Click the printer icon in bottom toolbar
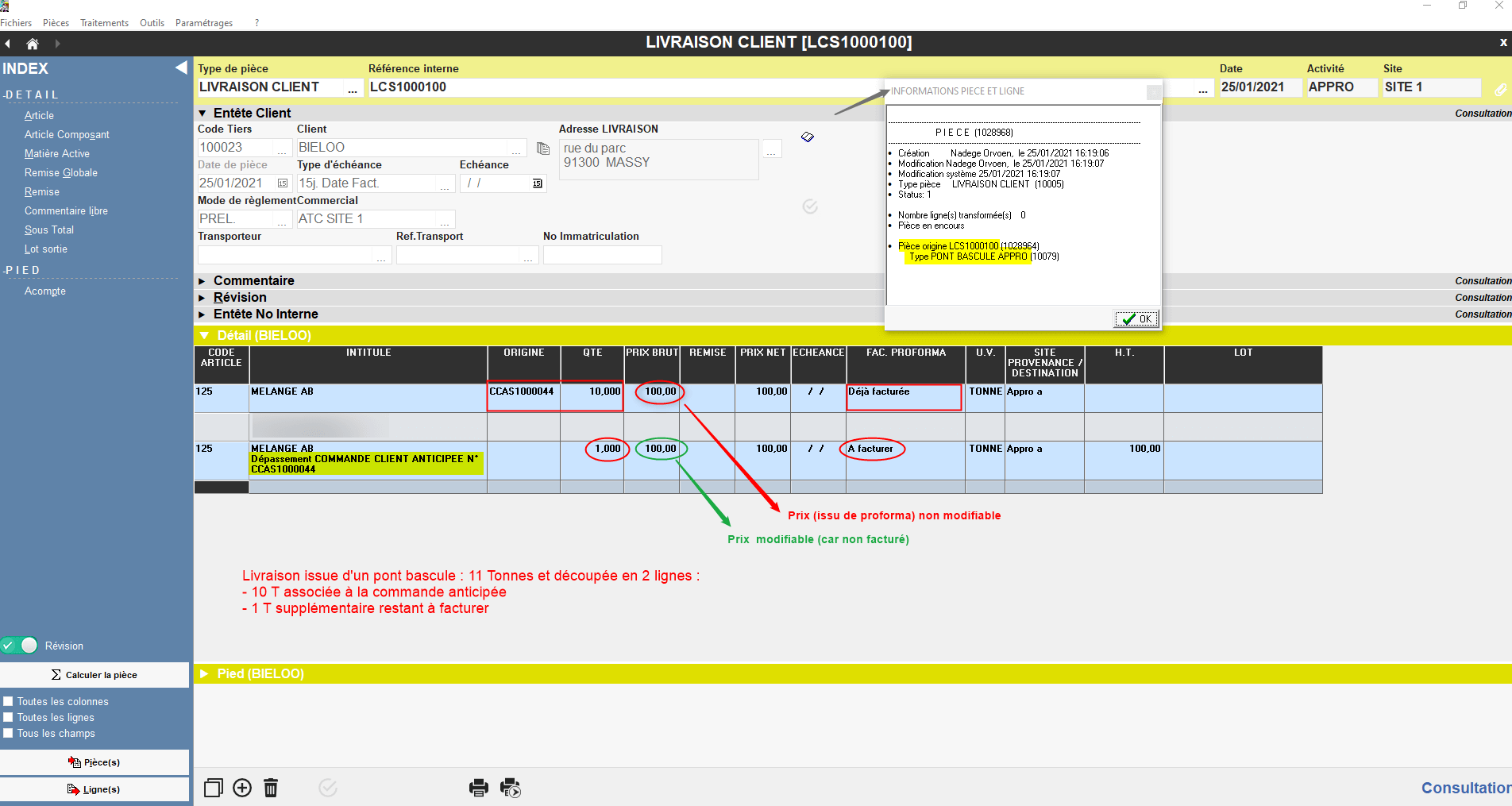Viewport: 1512px width, 806px height. (478, 788)
